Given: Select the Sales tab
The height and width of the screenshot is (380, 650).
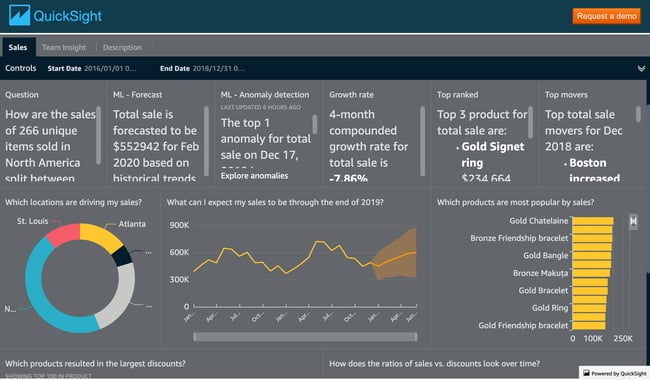Looking at the screenshot, I should tap(18, 47).
